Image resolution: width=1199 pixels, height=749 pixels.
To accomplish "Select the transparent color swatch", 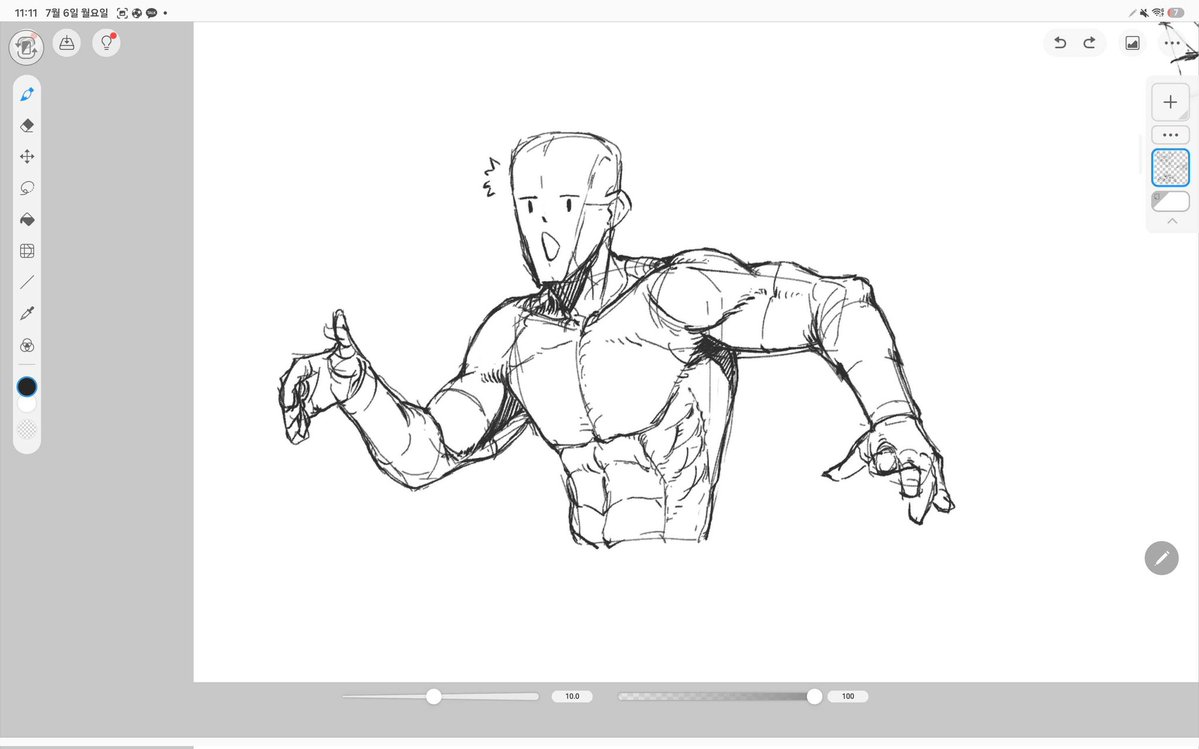I will (x=27, y=430).
